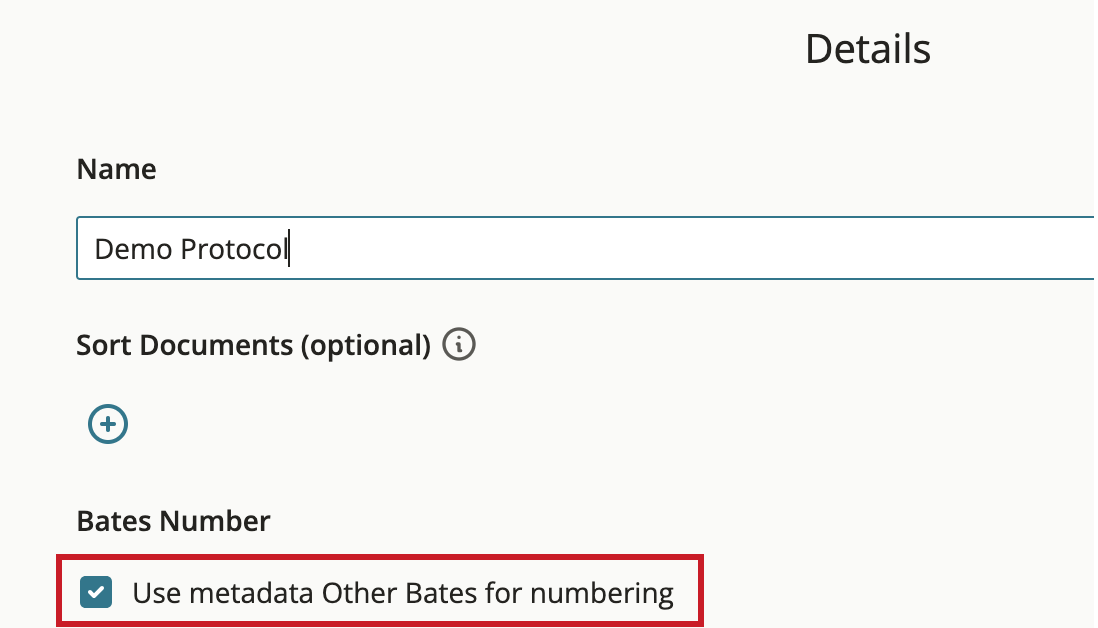
Task: Click the word '(optional)' beside Sort Documents
Action: (366, 346)
